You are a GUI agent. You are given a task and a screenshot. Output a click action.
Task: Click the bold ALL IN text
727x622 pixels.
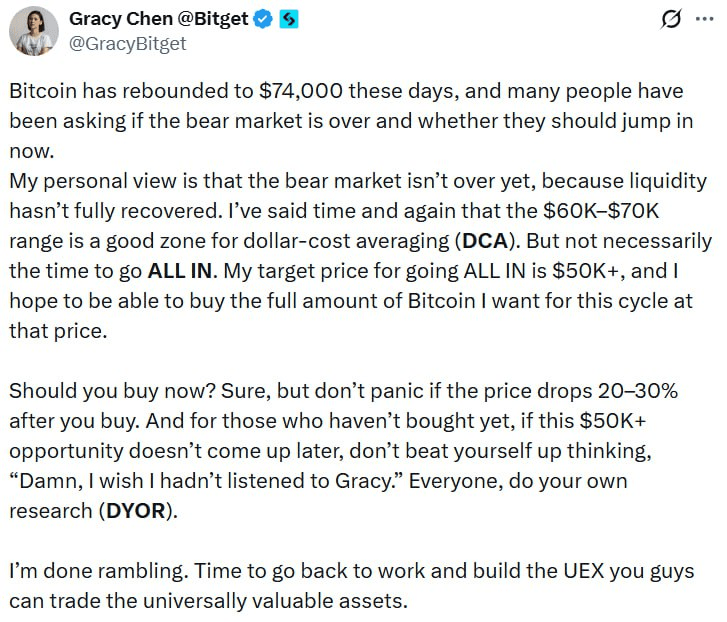pos(184,271)
